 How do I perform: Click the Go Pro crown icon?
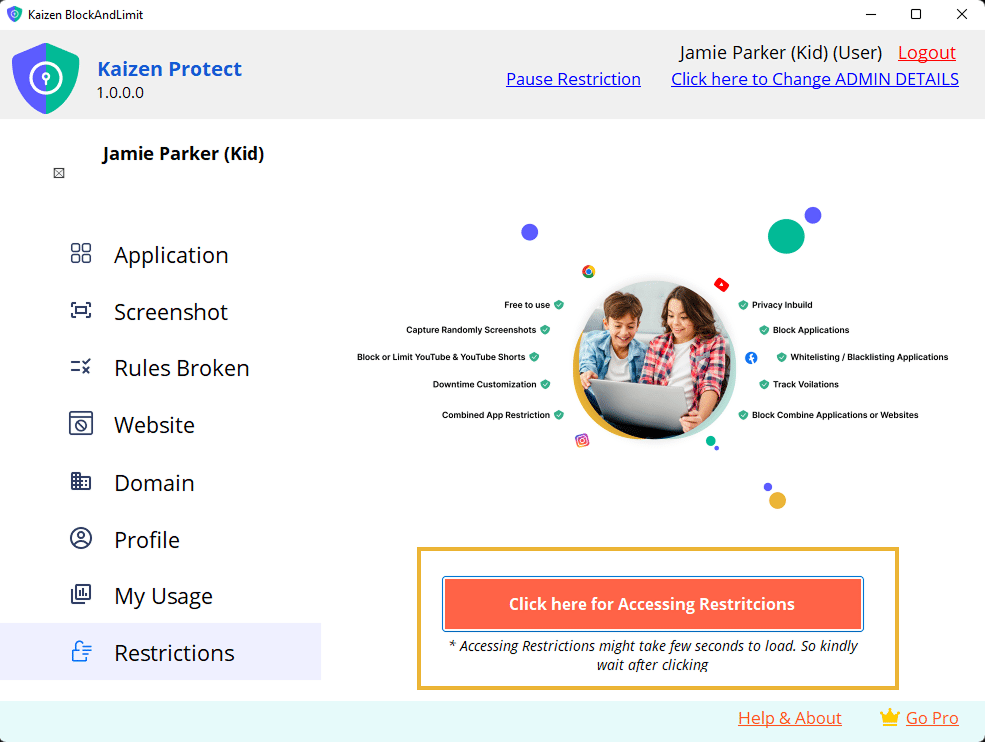pyautogui.click(x=889, y=717)
